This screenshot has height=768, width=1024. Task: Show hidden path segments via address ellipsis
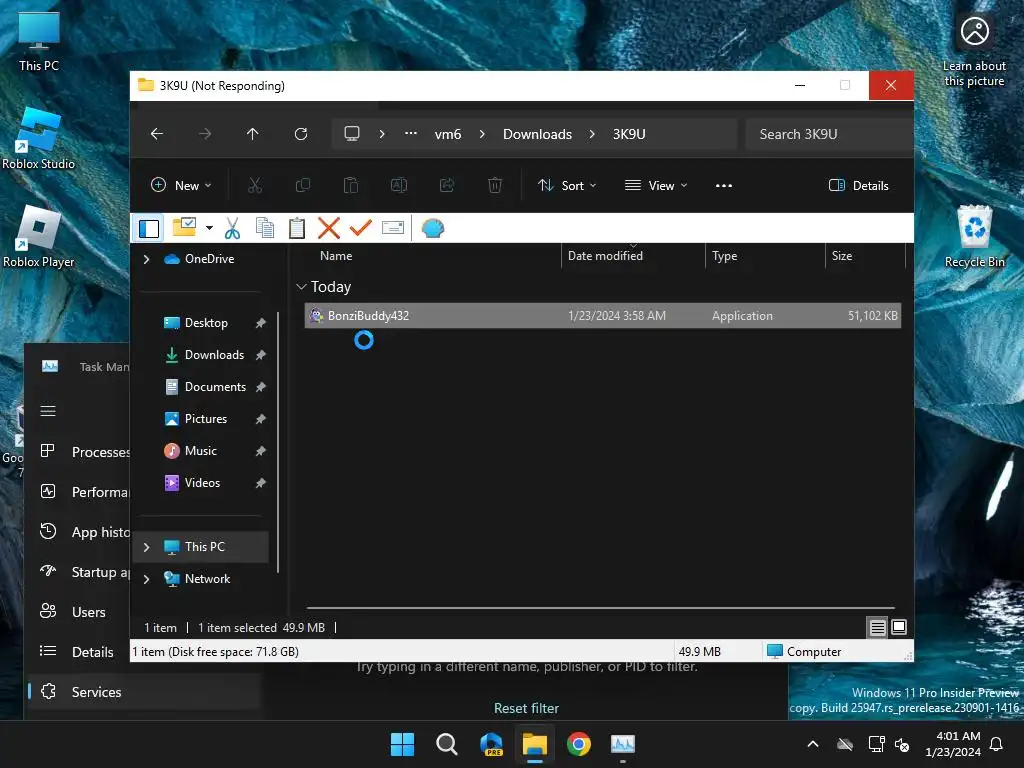[x=411, y=133]
